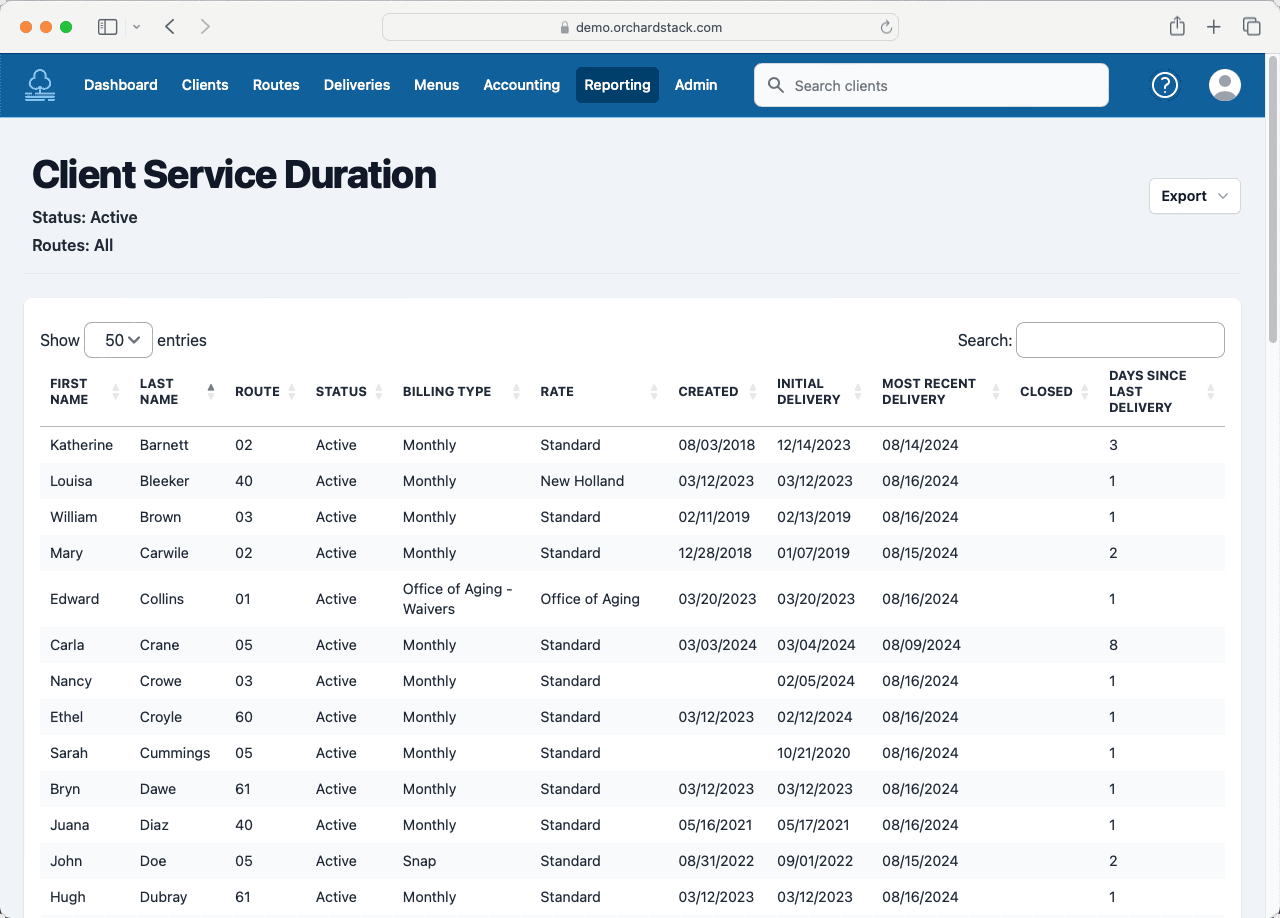The width and height of the screenshot is (1280, 918).
Task: Expand the chevron next to sidebar button
Action: [x=137, y=27]
